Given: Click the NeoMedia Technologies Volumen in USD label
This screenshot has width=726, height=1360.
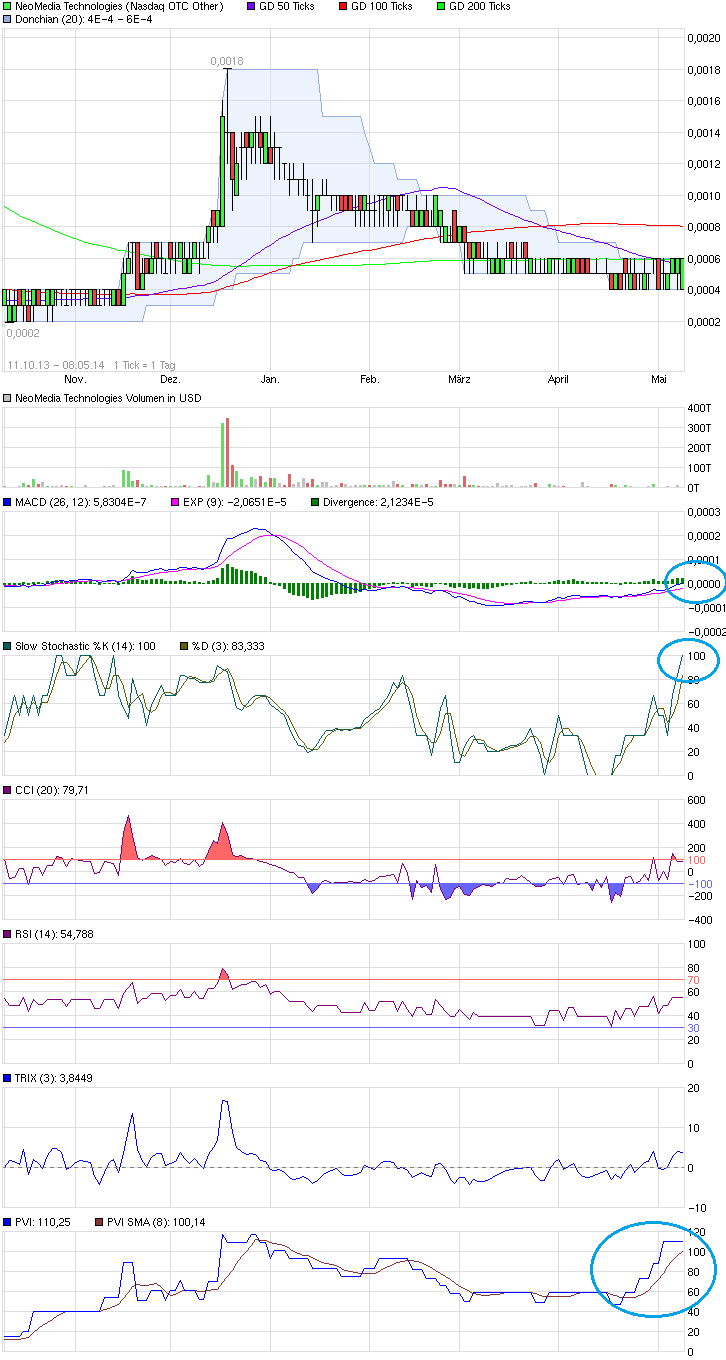Looking at the screenshot, I should tap(108, 398).
